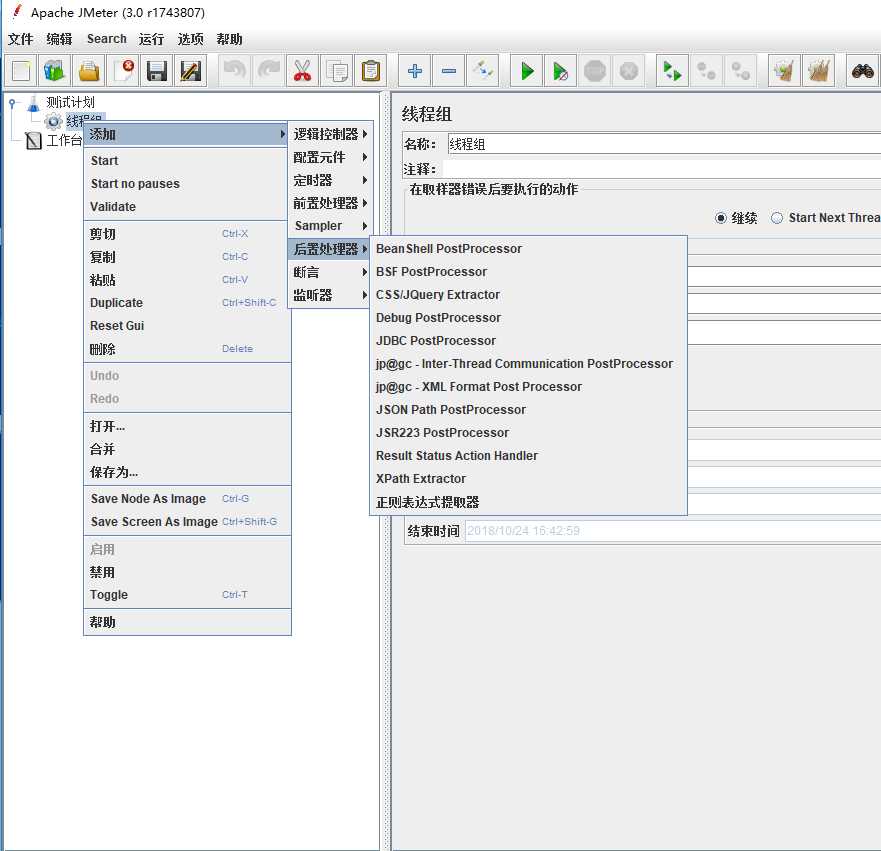Choose CSS/JQuery Extractor
881x851 pixels.
point(528,294)
